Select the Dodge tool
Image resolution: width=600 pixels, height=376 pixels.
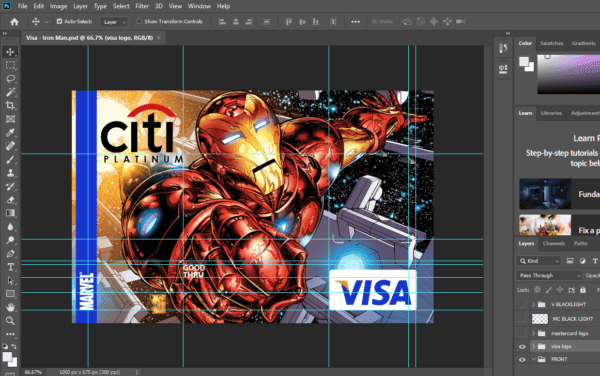[10, 240]
